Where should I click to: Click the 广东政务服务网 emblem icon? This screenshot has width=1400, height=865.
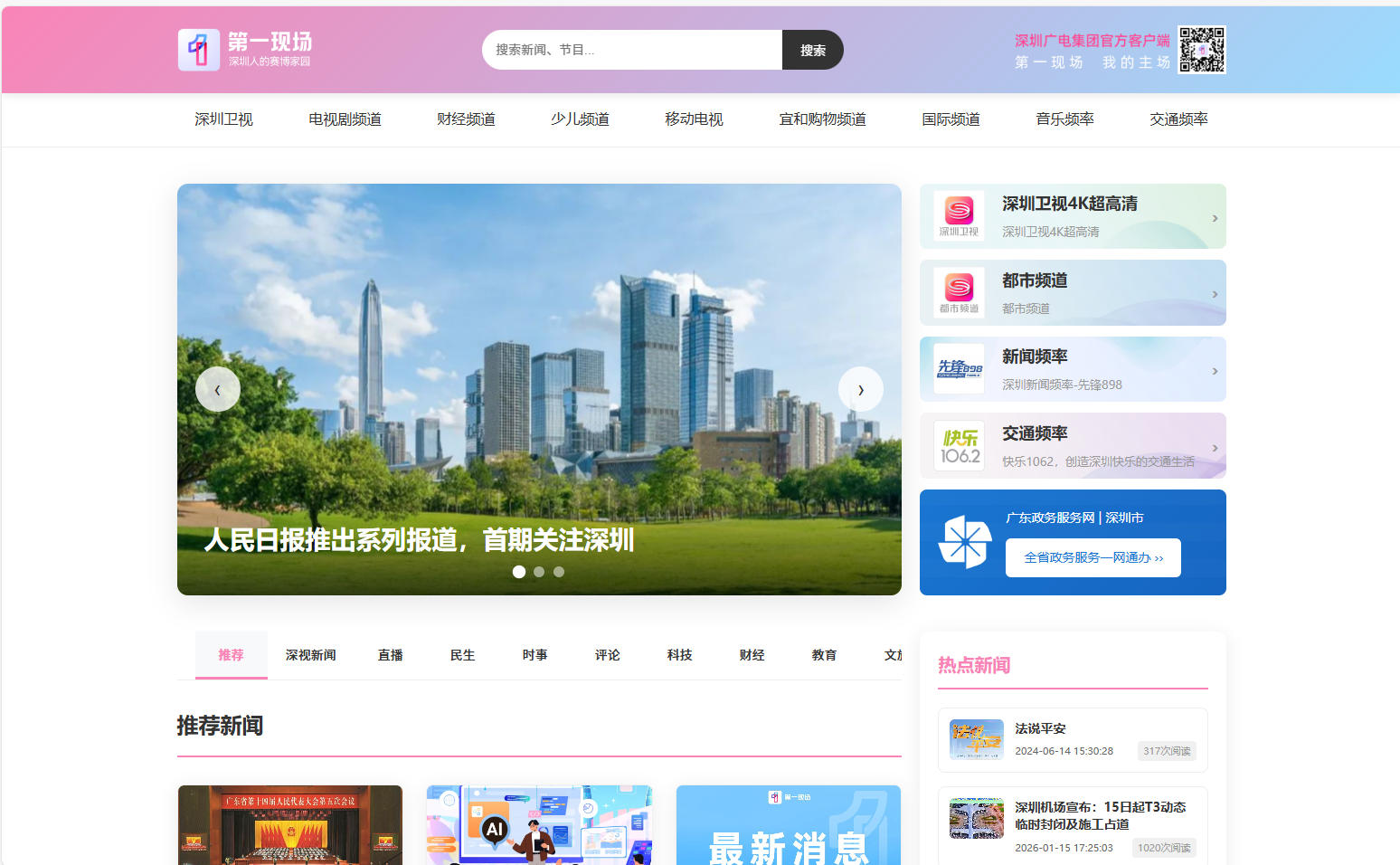pos(963,542)
